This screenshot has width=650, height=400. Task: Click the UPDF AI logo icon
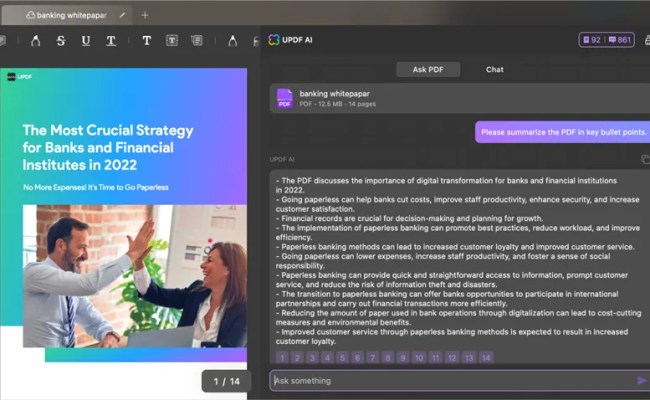(x=274, y=40)
